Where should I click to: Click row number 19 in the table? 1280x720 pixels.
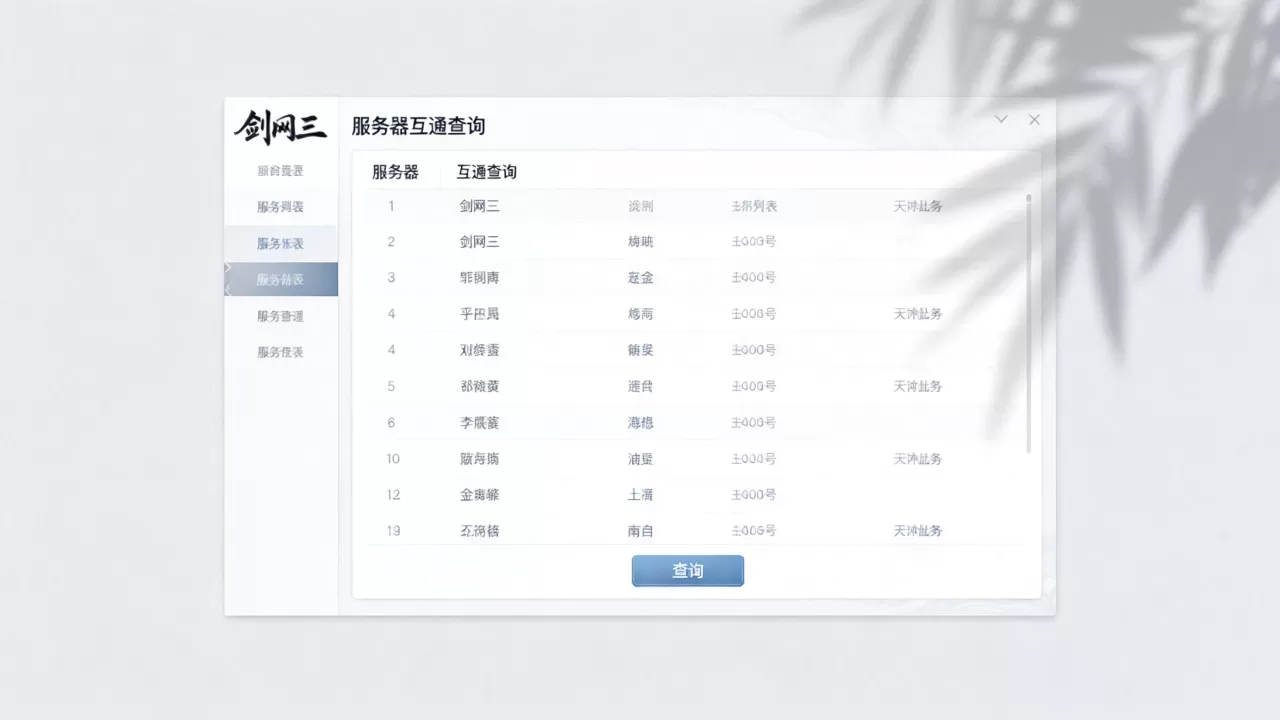393,530
